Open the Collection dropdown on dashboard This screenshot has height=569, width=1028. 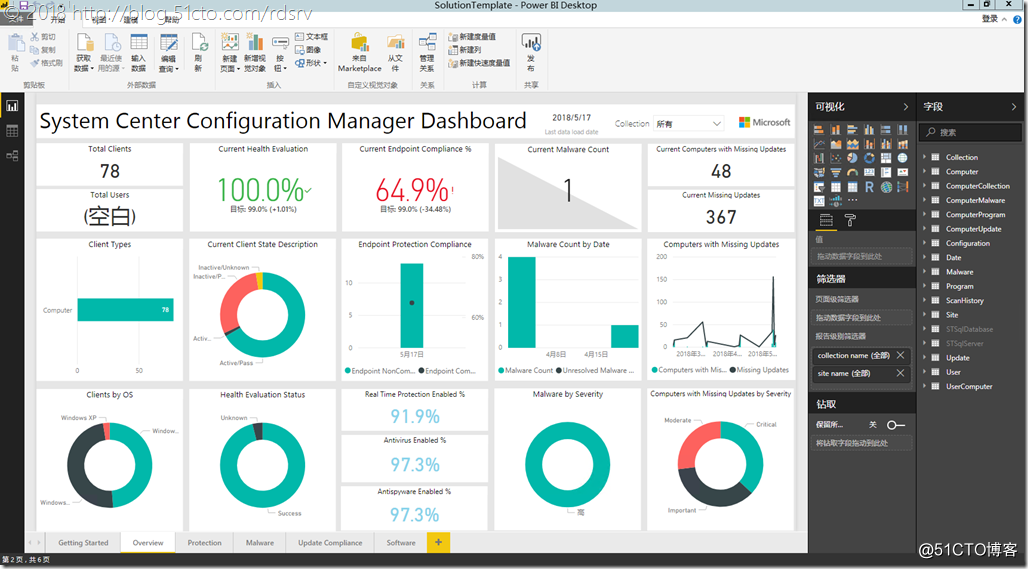[x=688, y=123]
